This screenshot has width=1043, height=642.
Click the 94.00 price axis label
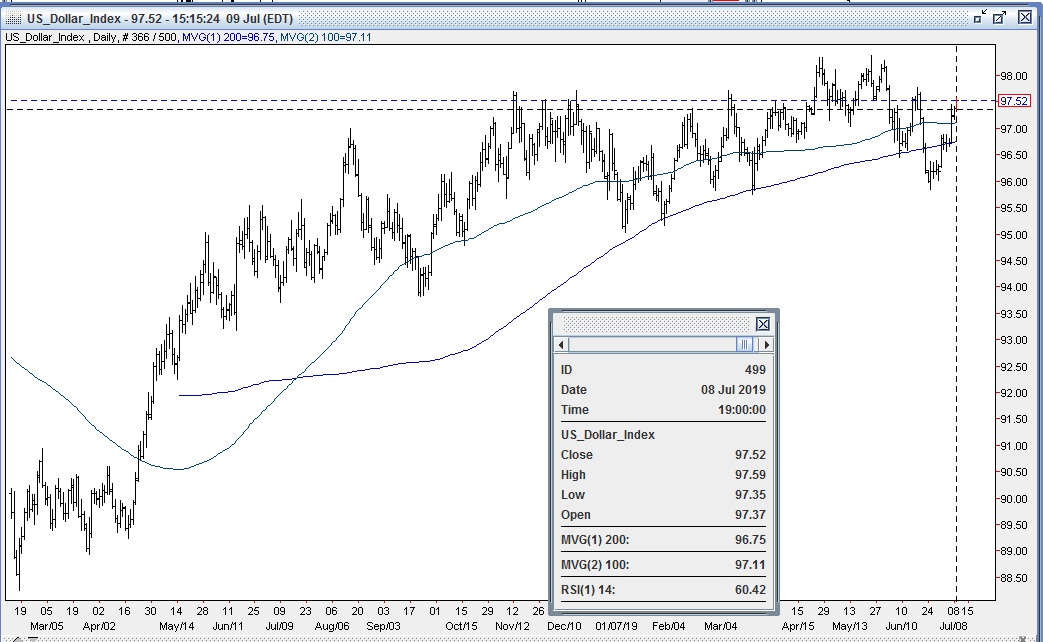[1014, 287]
